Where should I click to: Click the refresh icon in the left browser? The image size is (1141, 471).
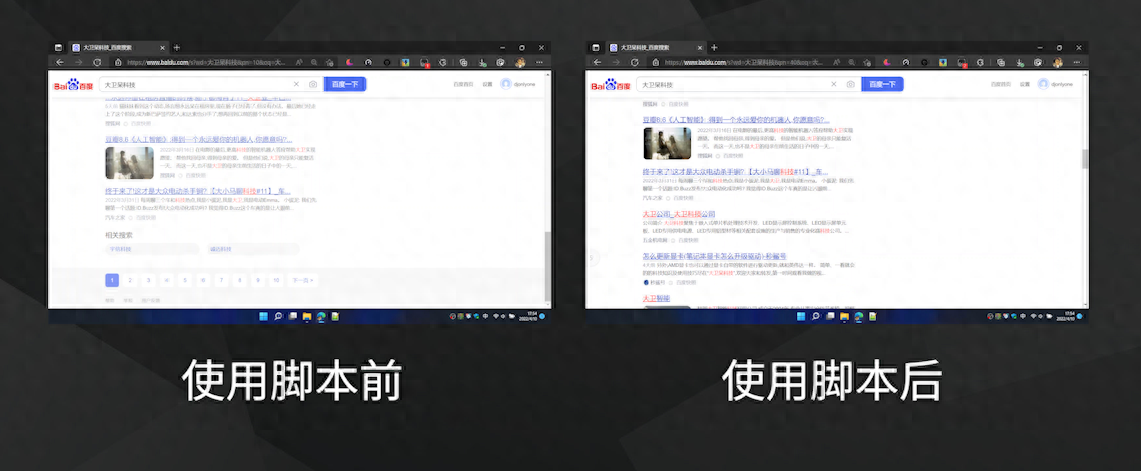point(98,62)
